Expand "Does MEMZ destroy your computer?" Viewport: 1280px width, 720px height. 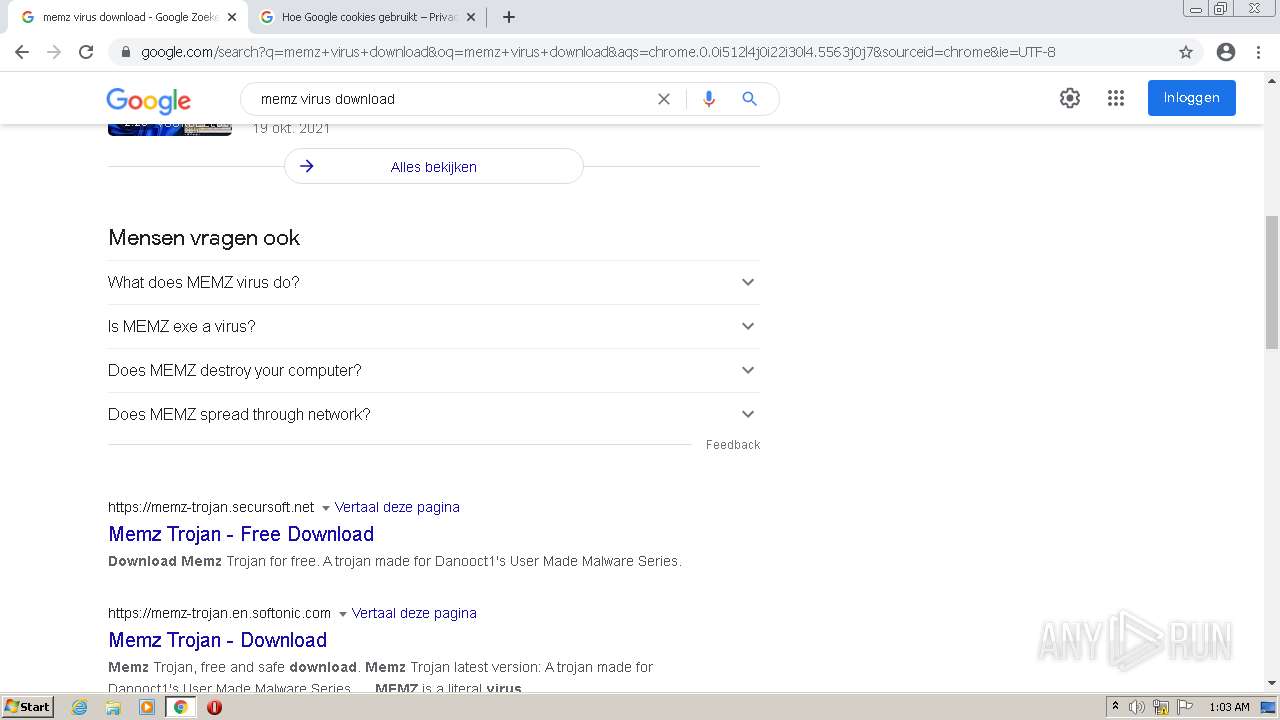coord(434,370)
